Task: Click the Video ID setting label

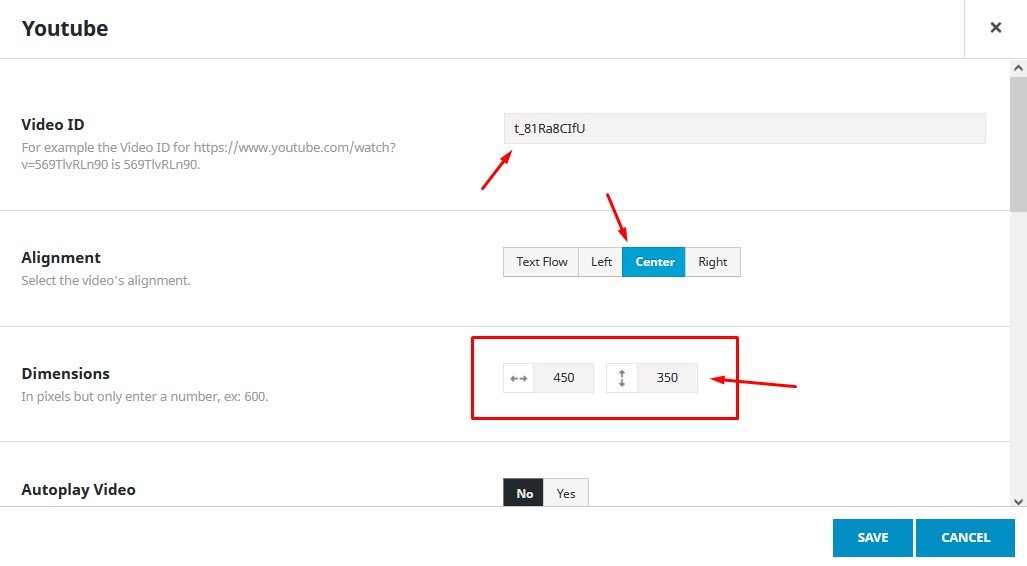Action: point(53,125)
